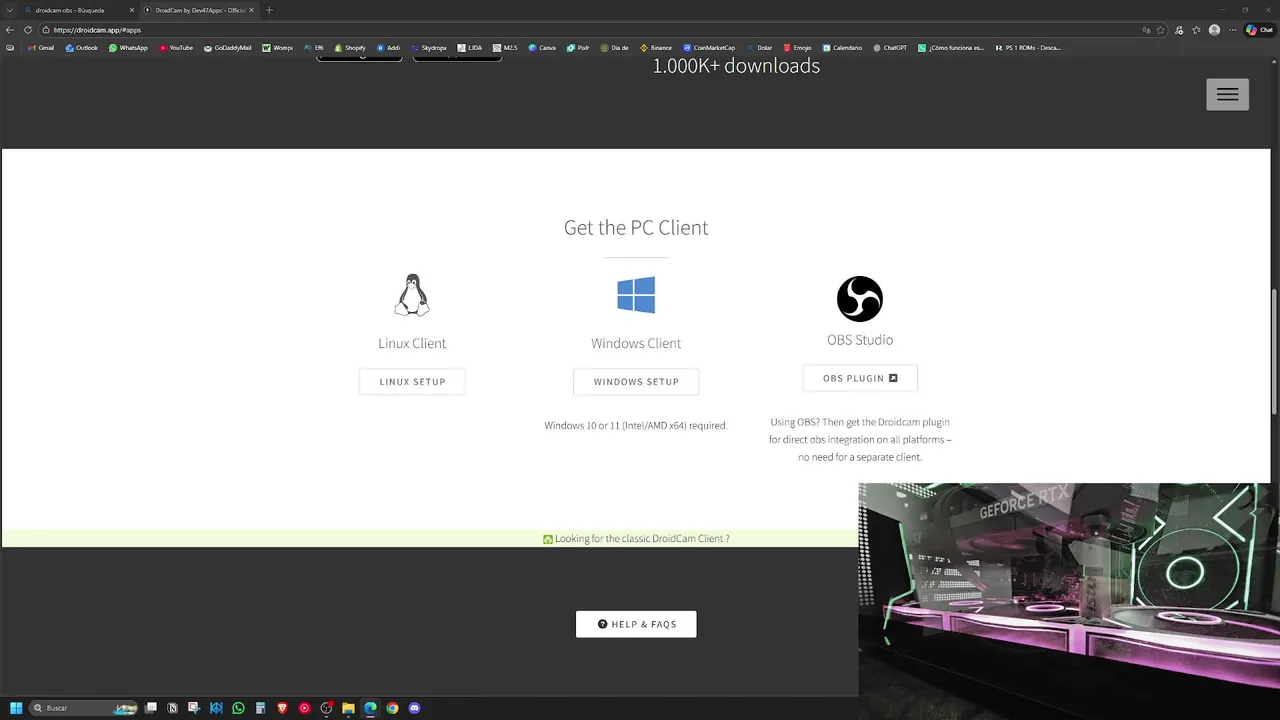
Task: Click the page vertical scrollbar
Action: tap(1275, 350)
